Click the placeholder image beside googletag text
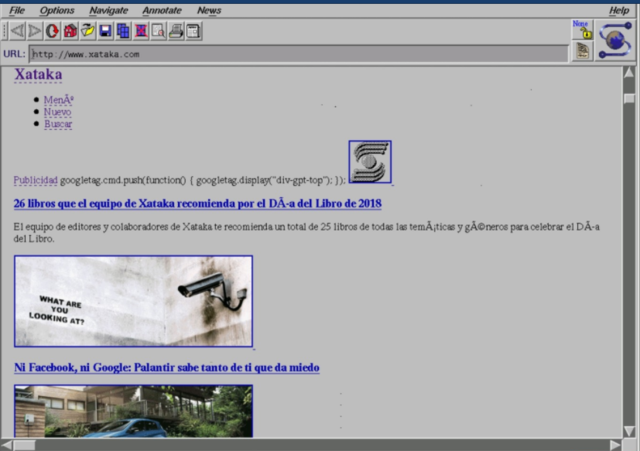This screenshot has height=451, width=640. coord(370,162)
